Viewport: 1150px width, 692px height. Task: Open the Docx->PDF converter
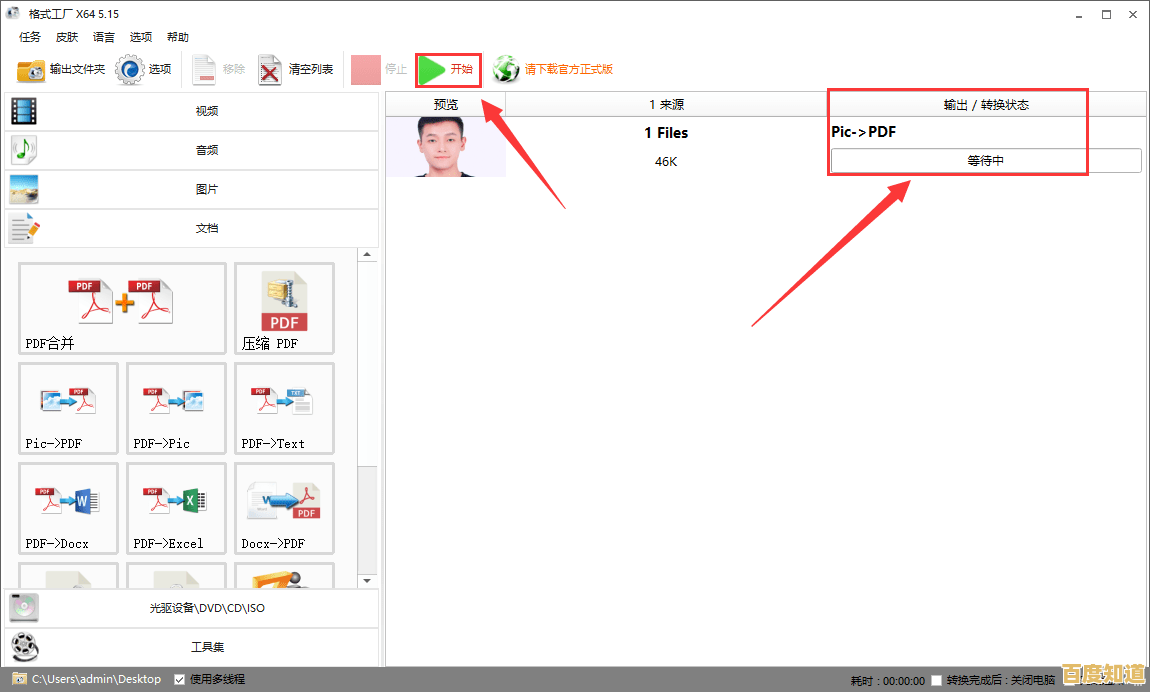pos(284,508)
